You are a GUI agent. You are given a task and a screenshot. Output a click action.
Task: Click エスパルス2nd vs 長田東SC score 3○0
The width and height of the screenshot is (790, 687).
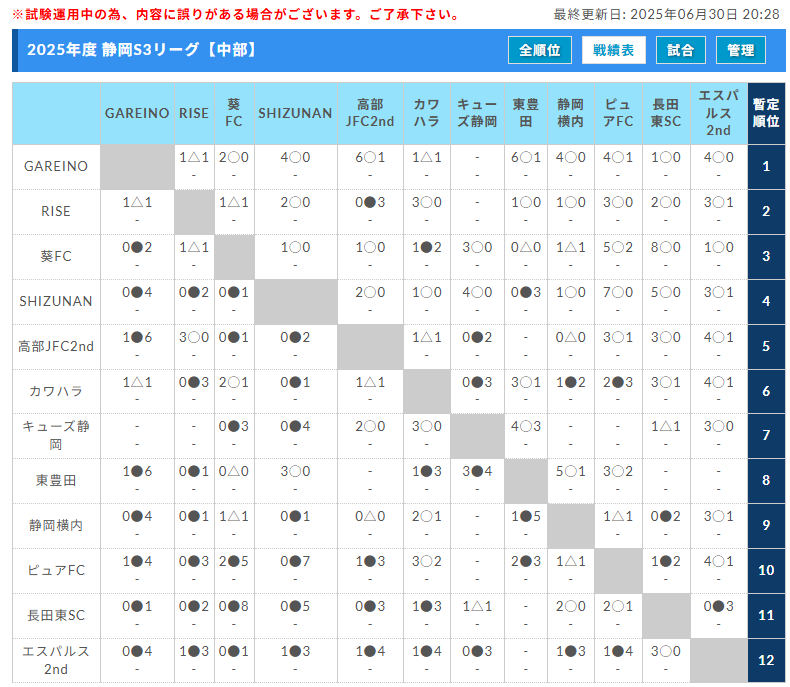666,651
